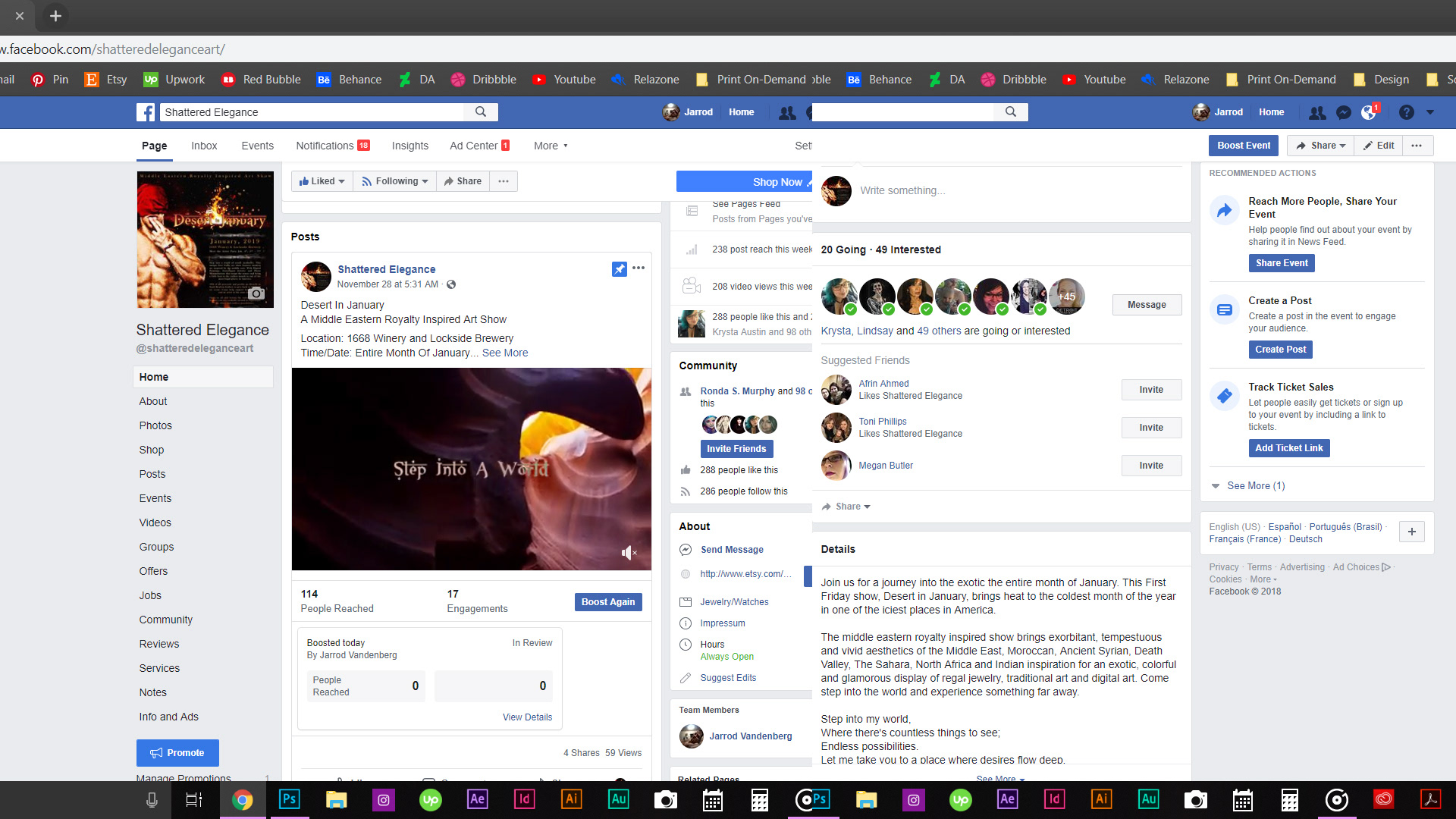
Task: Select Reviews in the left page menu
Action: pos(159,644)
